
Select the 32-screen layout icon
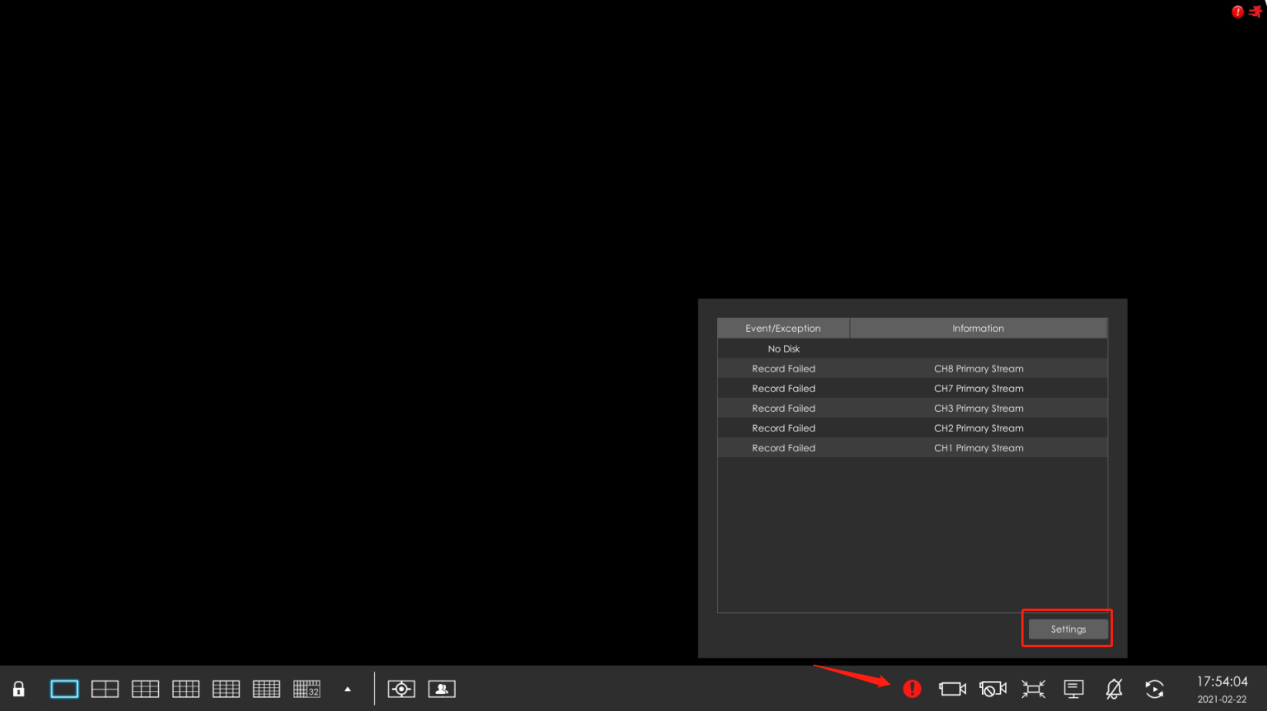click(307, 689)
